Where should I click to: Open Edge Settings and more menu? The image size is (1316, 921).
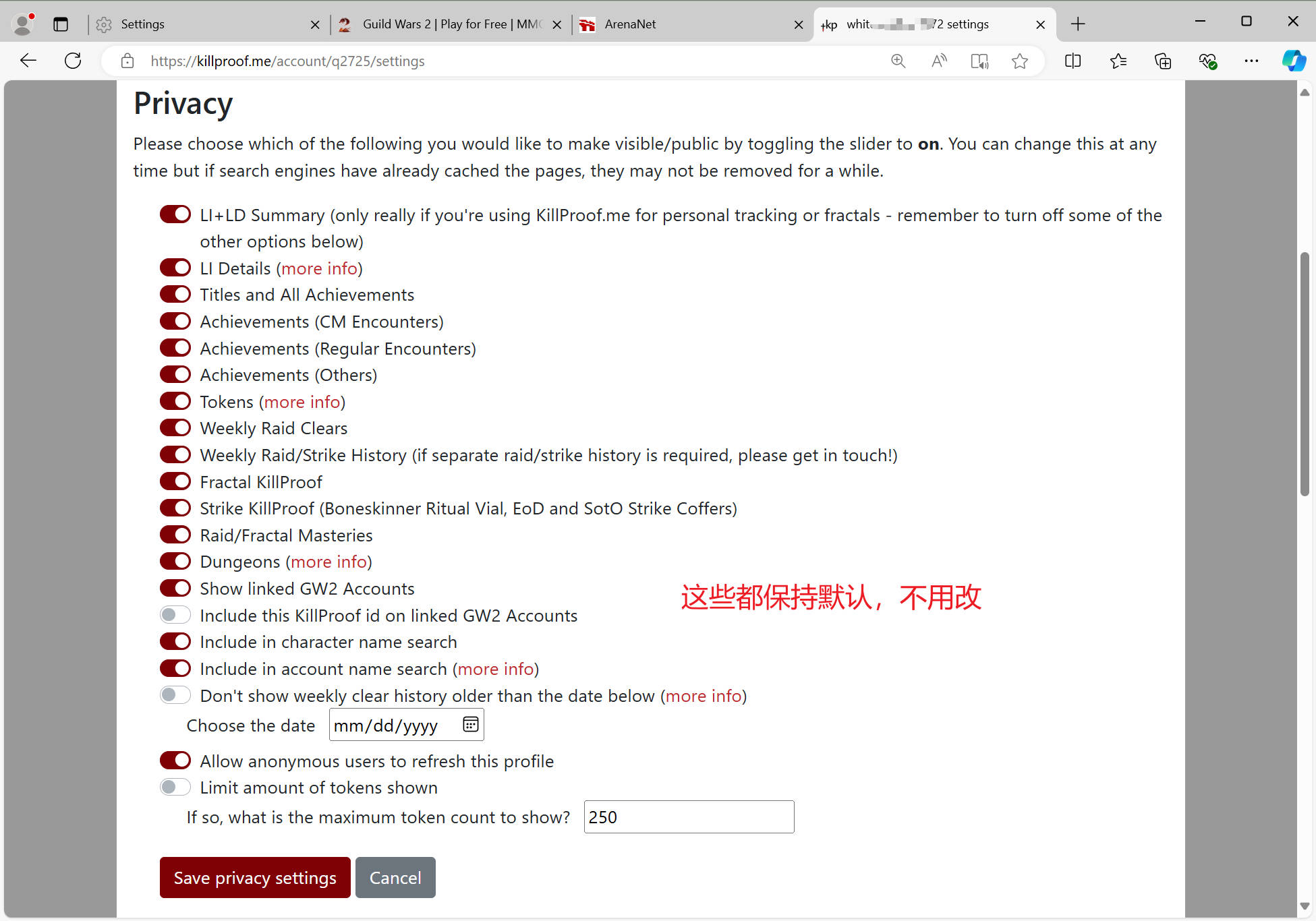click(1251, 61)
